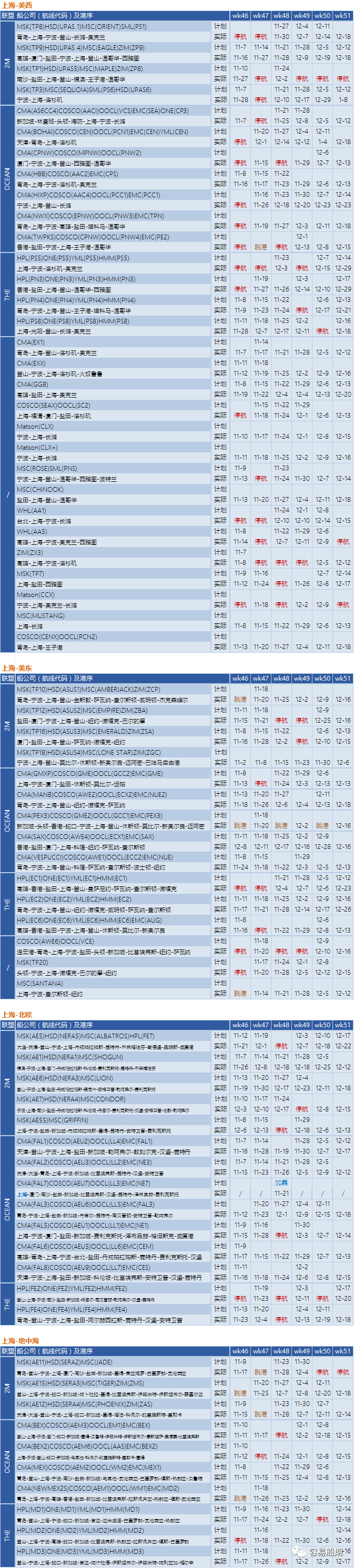Select HPL(MD3)ONE(MD3)YML(MD3)HMM(MD3) service row
Image resolution: width=354 pixels, height=1568 pixels.
[x=184, y=1552]
